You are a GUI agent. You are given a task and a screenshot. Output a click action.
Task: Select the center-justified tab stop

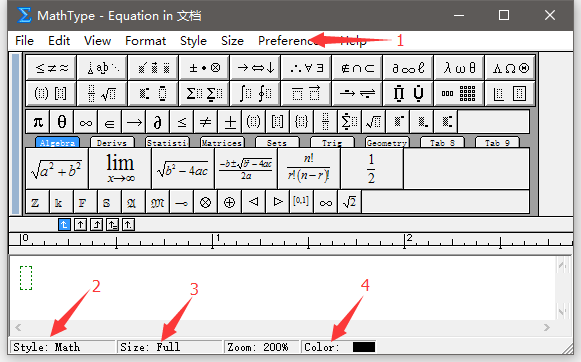click(x=80, y=225)
